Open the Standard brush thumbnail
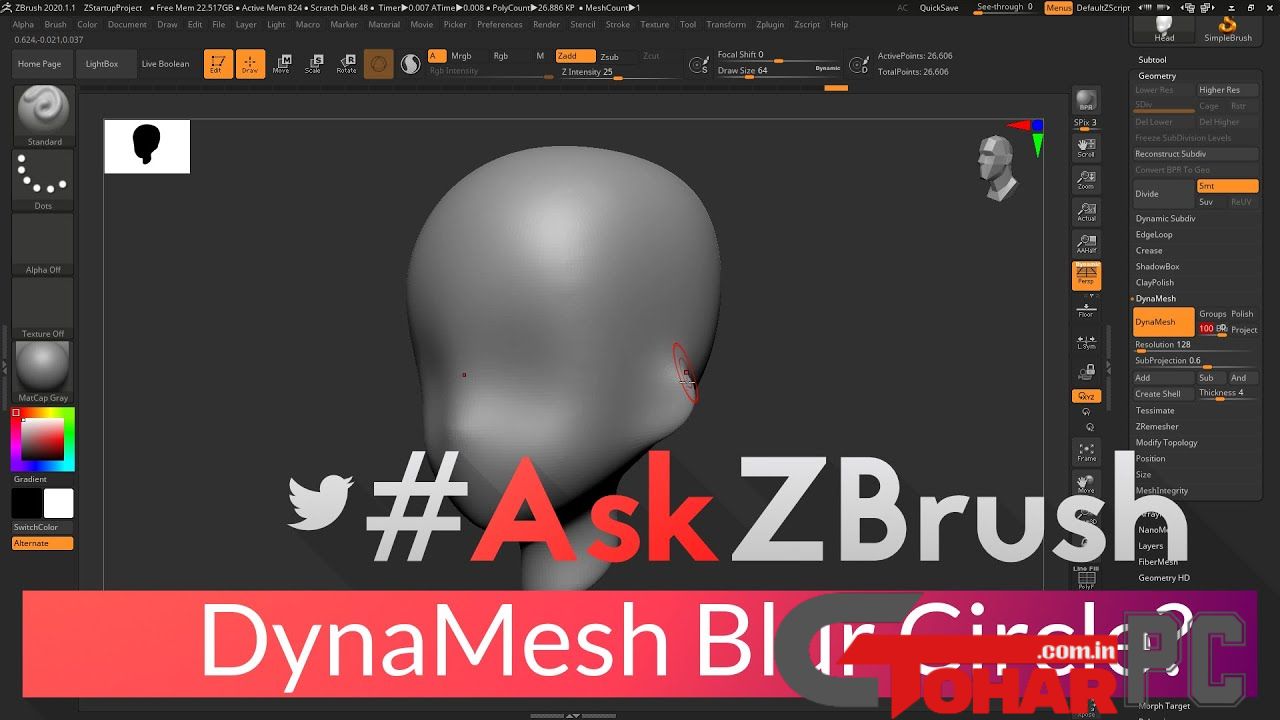 (x=43, y=116)
